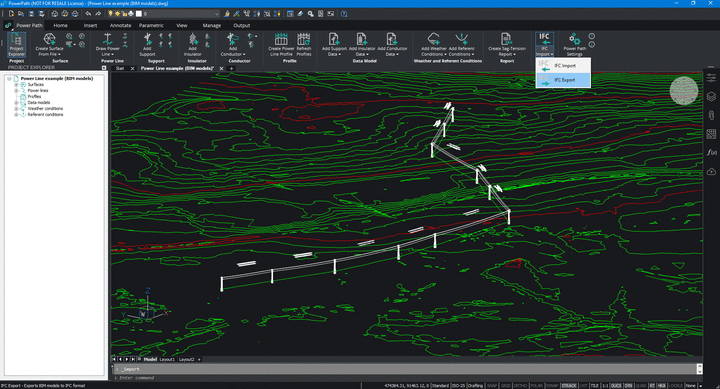Toggle ESNAP in status bar
Screen dimensions: 720x389
pos(552,386)
